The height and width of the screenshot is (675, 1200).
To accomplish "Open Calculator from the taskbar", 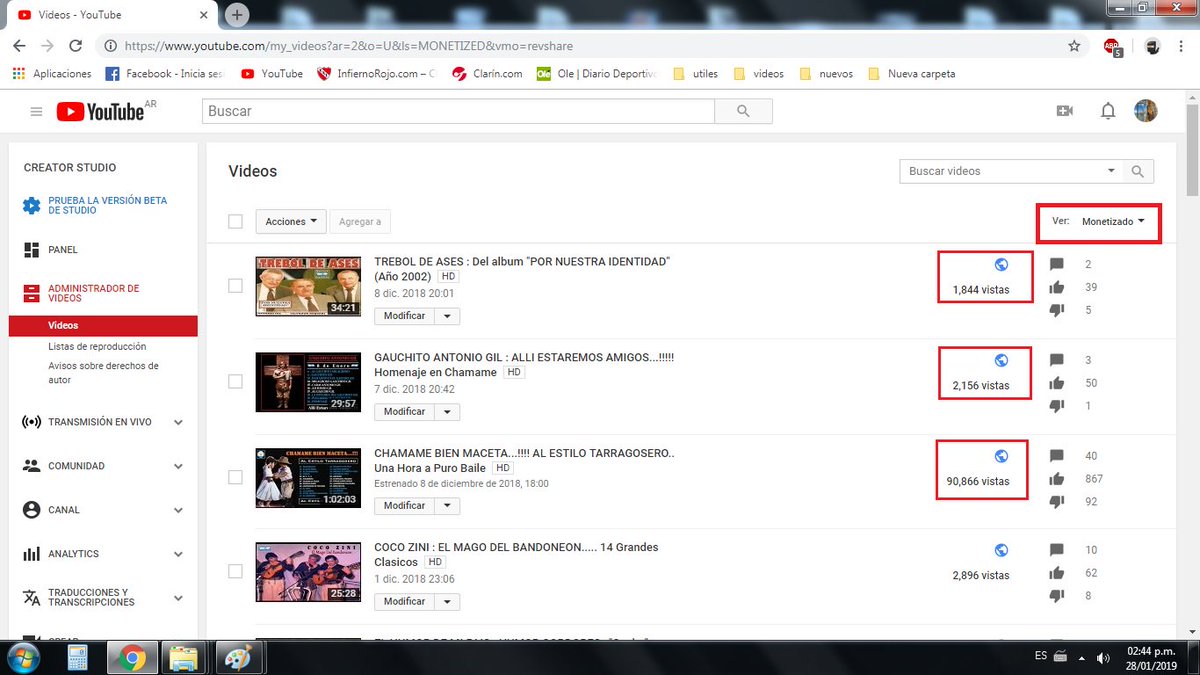I will coord(77,657).
